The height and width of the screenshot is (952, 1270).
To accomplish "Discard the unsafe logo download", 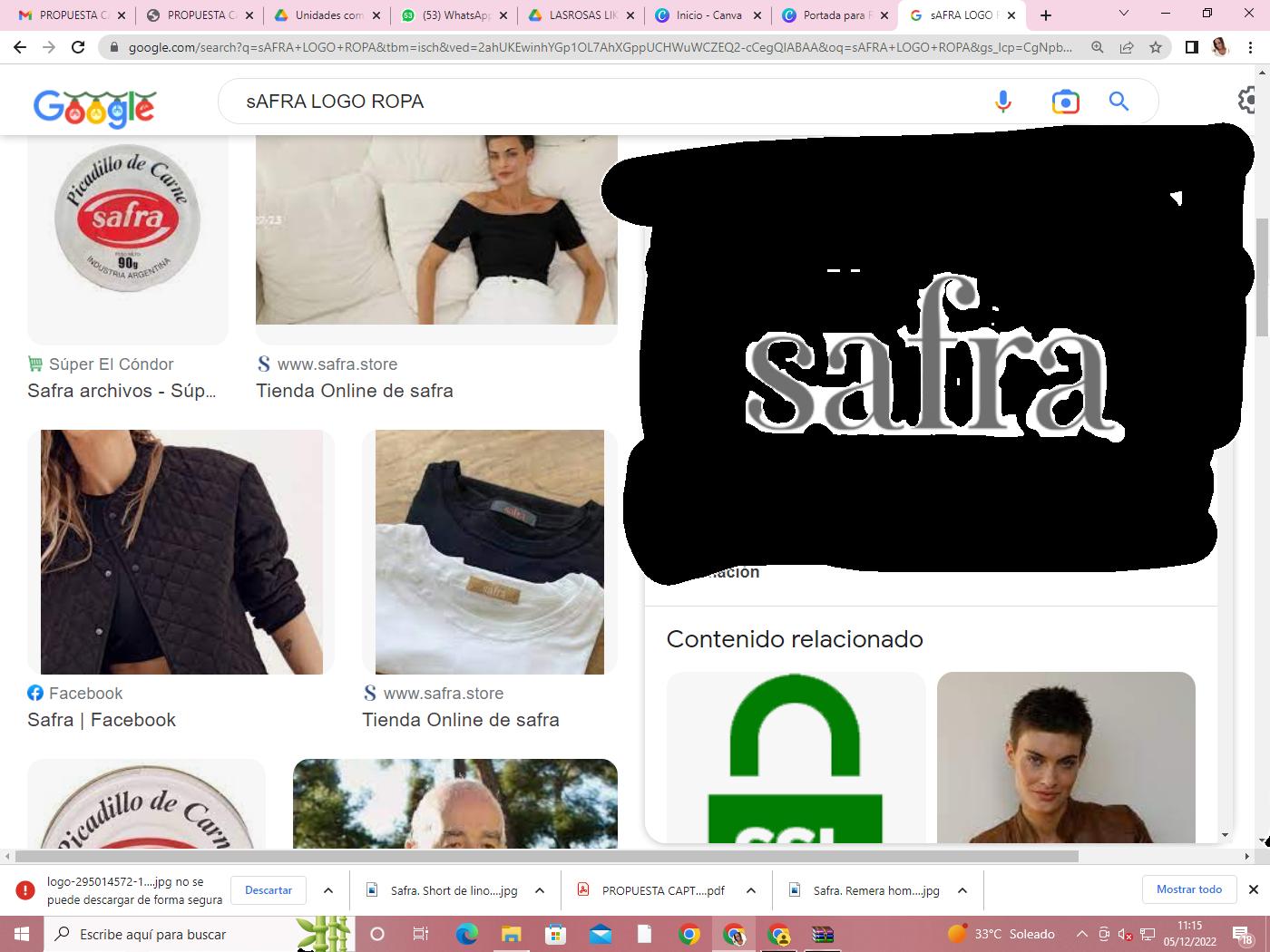I will tap(269, 890).
